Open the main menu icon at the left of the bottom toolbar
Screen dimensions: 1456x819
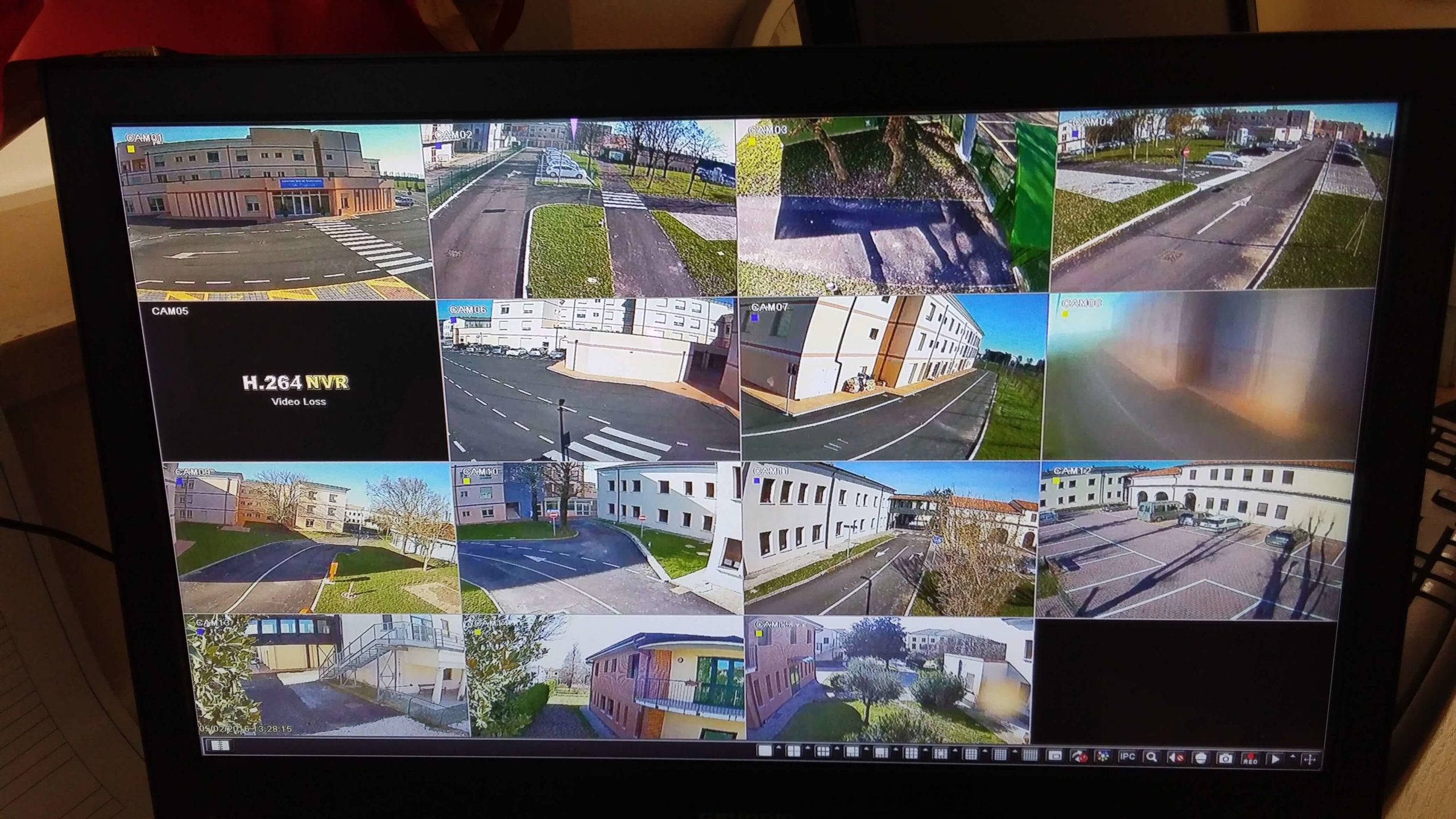tap(219, 746)
